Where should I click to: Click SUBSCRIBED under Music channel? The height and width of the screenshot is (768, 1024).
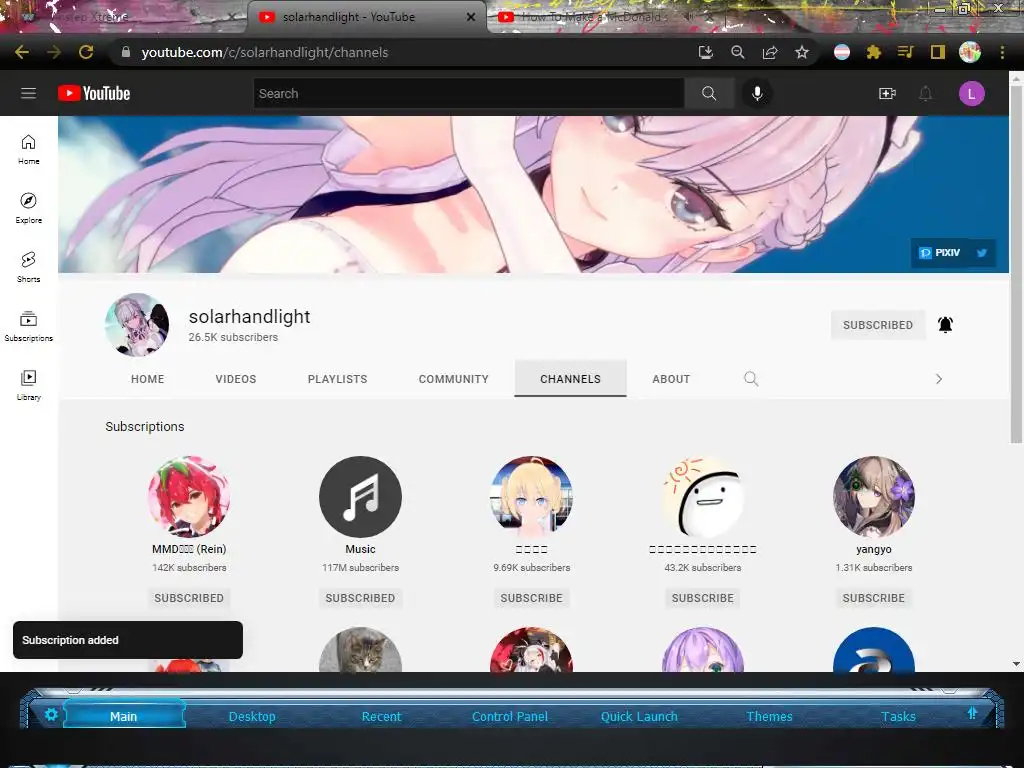(x=360, y=598)
